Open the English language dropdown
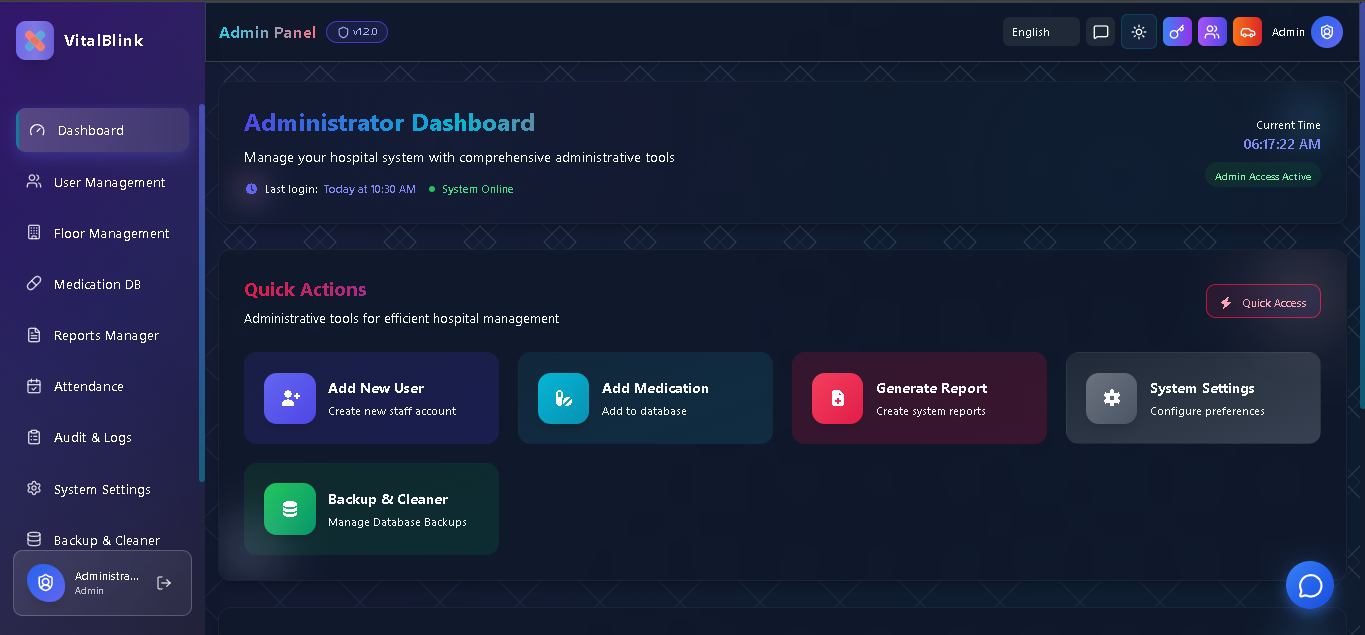 (x=1040, y=31)
